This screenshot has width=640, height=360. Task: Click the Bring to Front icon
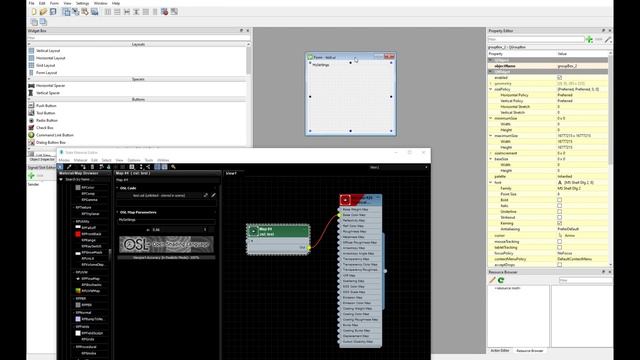coord(43,22)
